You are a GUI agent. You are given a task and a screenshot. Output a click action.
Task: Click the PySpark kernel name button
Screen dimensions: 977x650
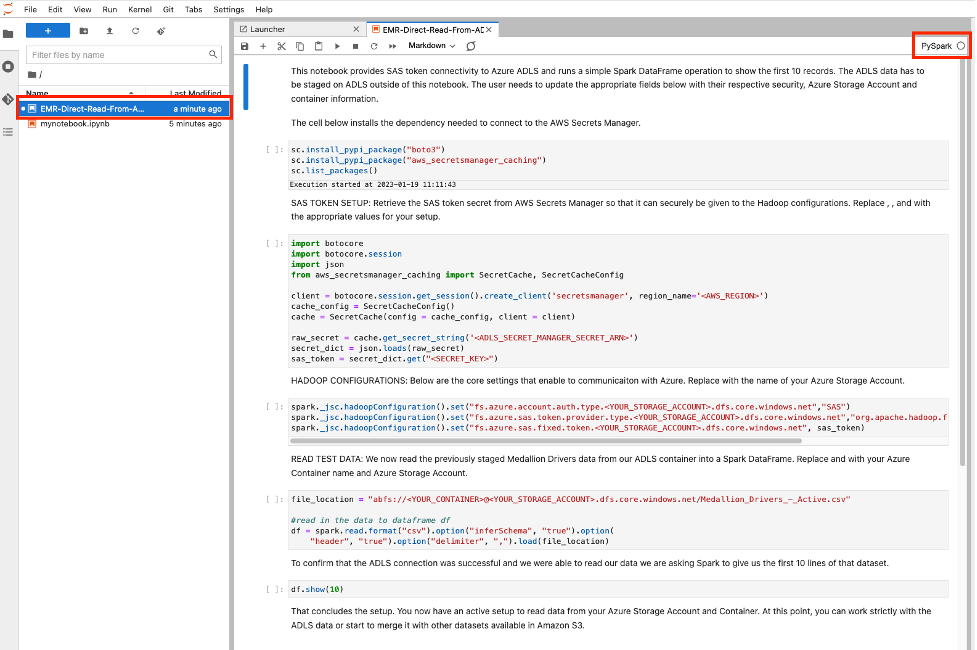[x=936, y=46]
